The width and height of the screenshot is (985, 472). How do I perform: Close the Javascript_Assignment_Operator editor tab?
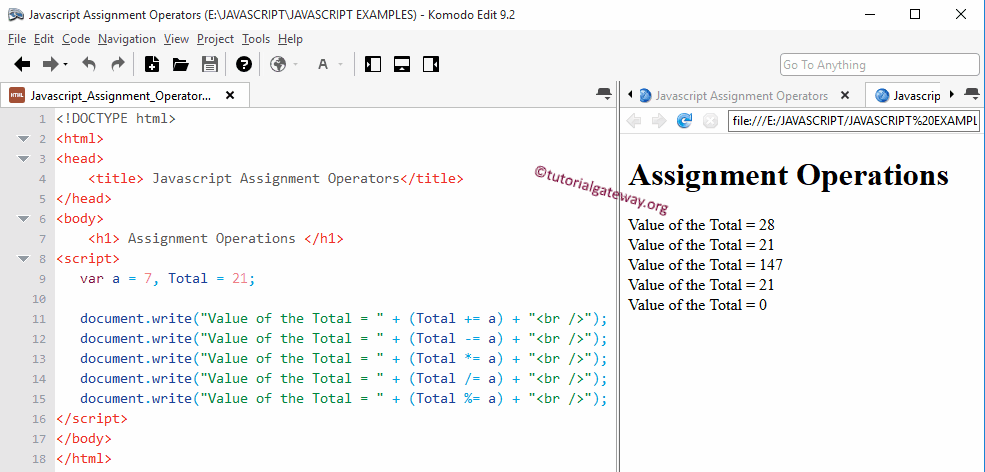(x=230, y=96)
